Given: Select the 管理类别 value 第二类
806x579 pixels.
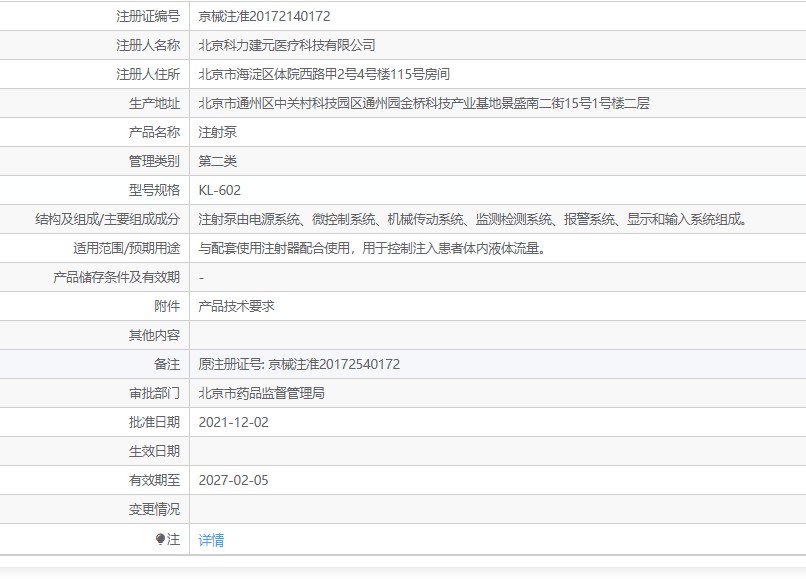Looking at the screenshot, I should click(x=218, y=160).
